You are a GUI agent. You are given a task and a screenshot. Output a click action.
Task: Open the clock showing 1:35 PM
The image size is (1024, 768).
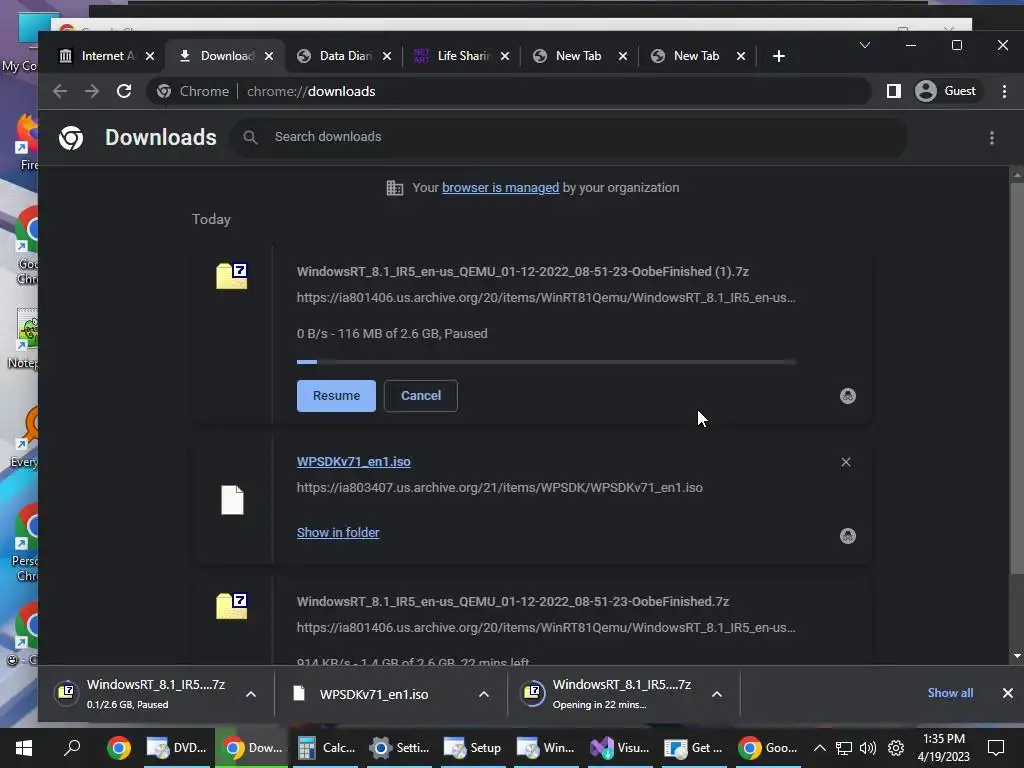point(944,748)
